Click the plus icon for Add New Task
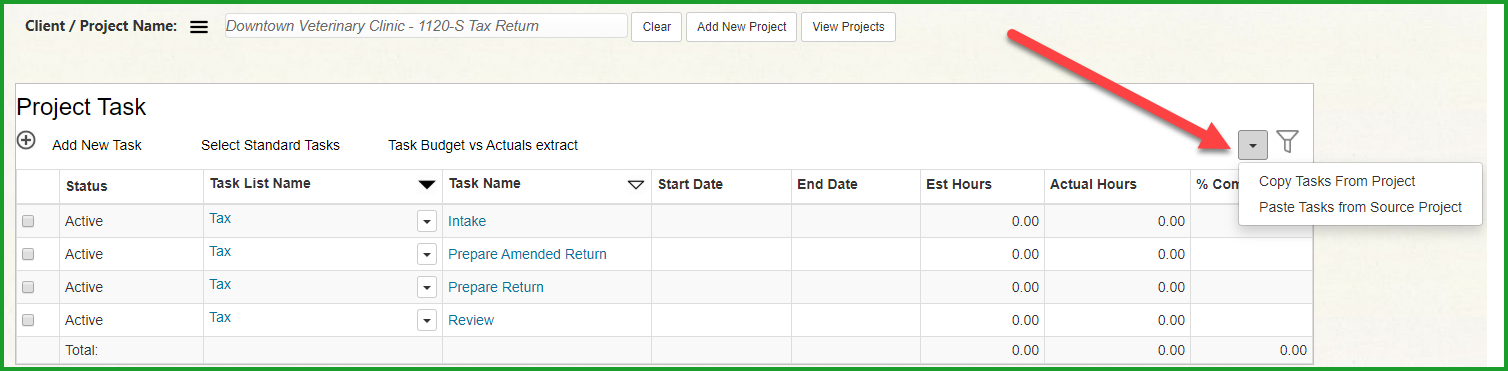Viewport: 1508px width, 371px height. [27, 141]
